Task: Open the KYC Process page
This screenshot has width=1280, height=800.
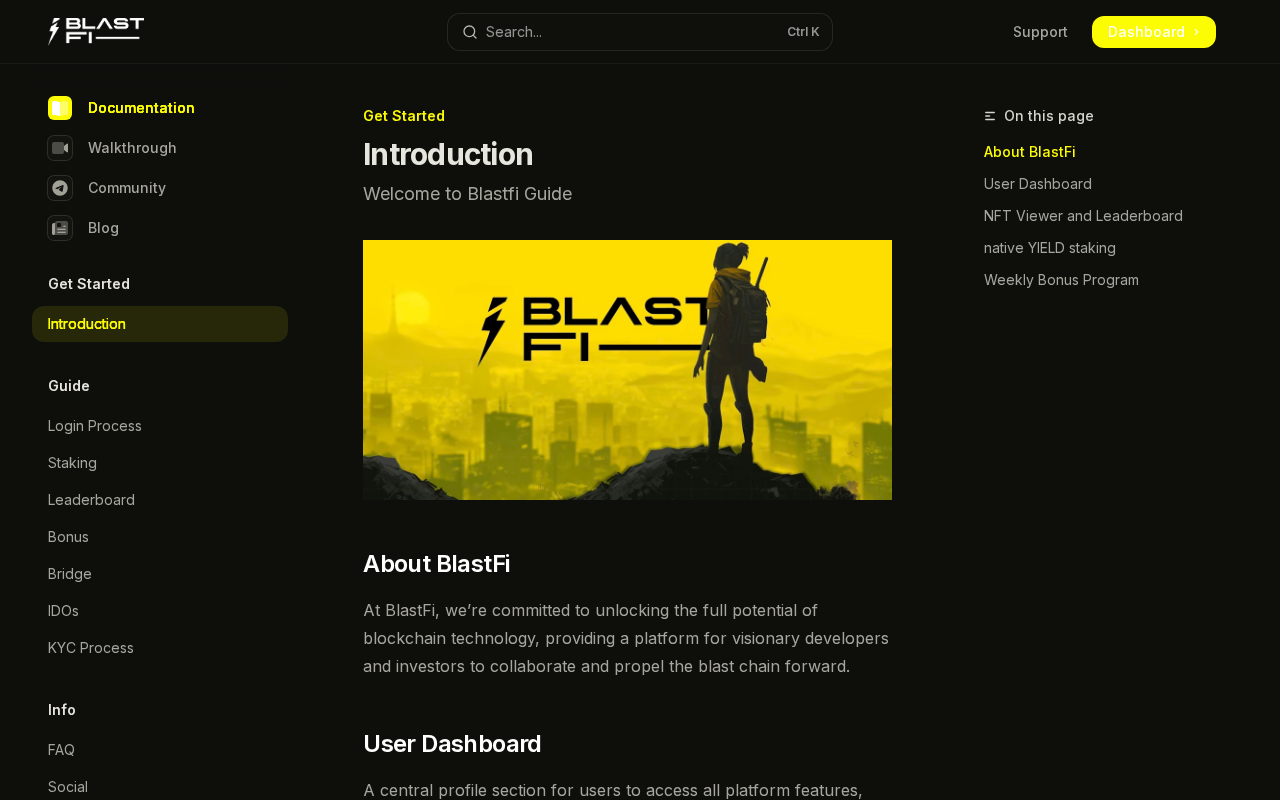Action: pos(91,648)
